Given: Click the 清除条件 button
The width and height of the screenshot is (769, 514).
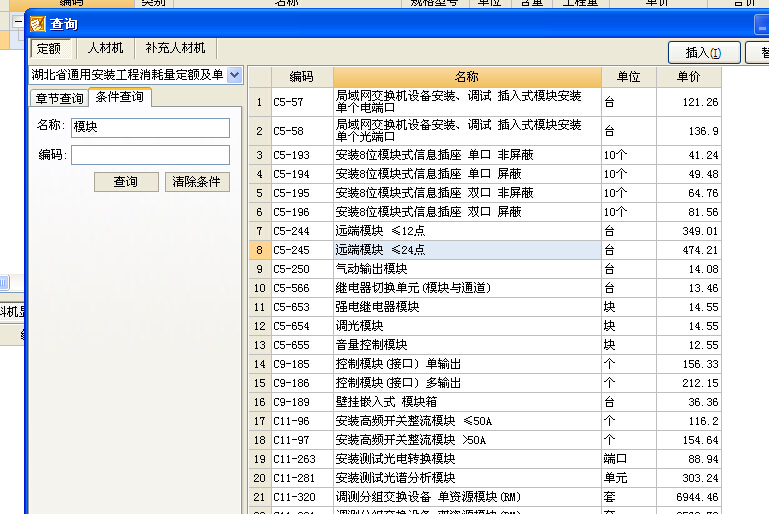Looking at the screenshot, I should (x=197, y=182).
